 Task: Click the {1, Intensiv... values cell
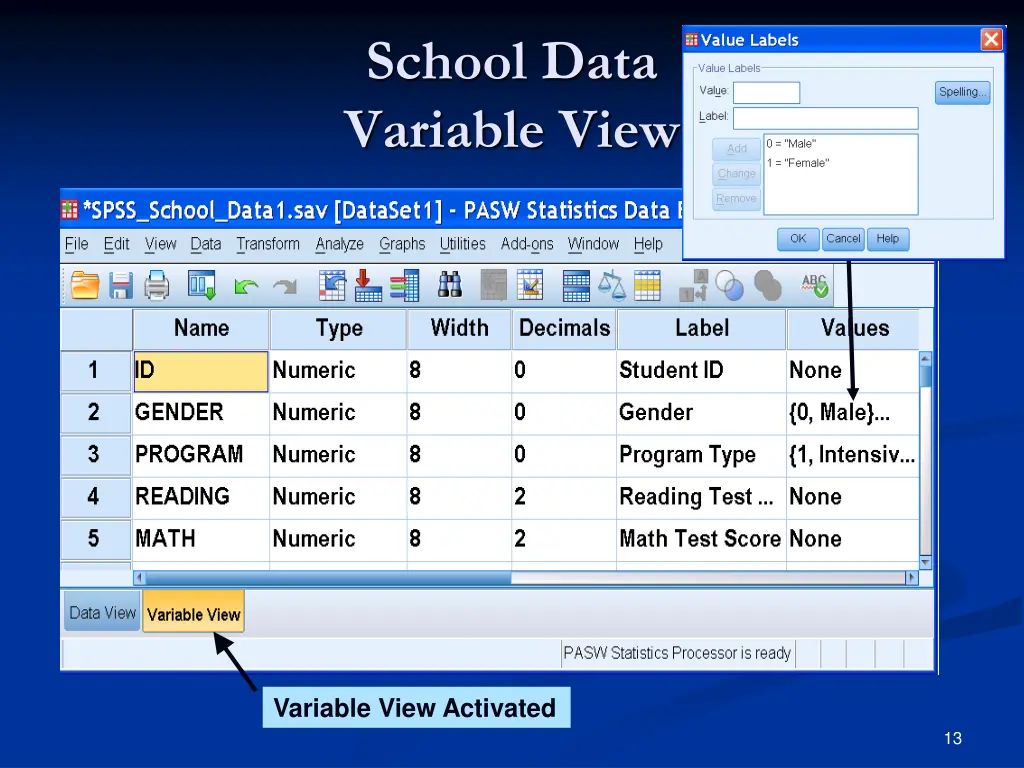click(852, 455)
